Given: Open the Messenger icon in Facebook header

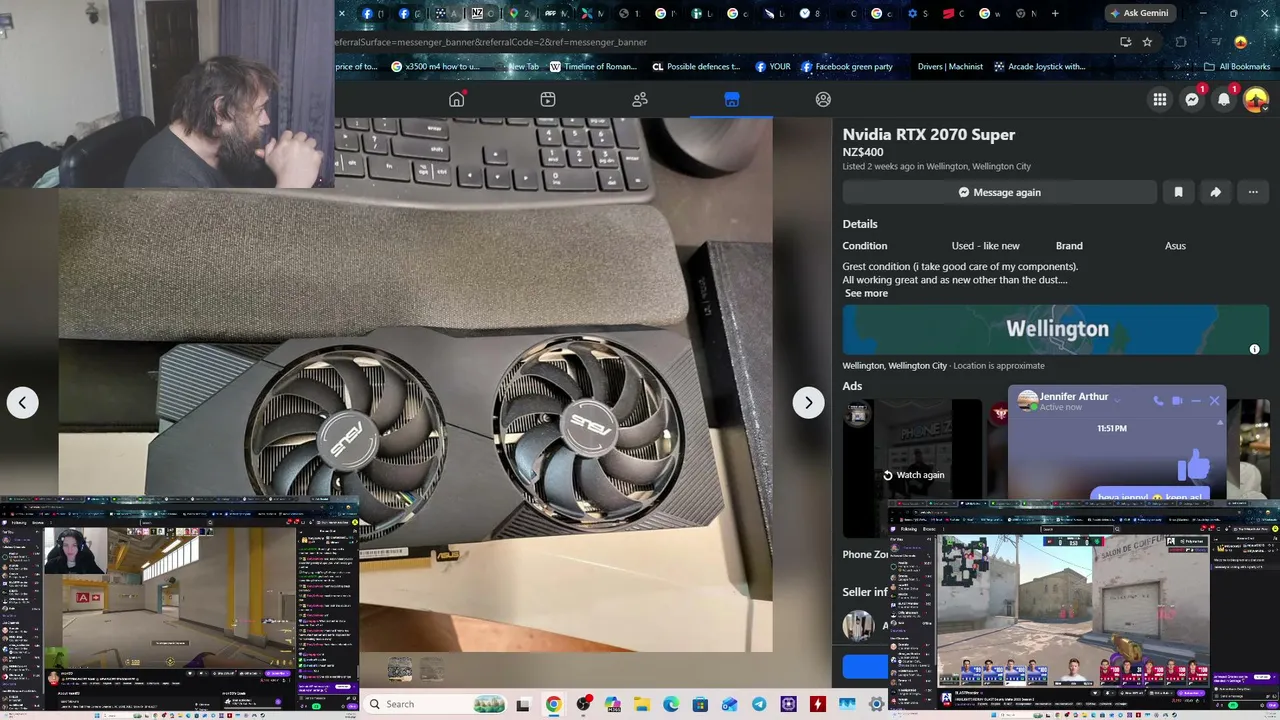Looking at the screenshot, I should point(1192,99).
